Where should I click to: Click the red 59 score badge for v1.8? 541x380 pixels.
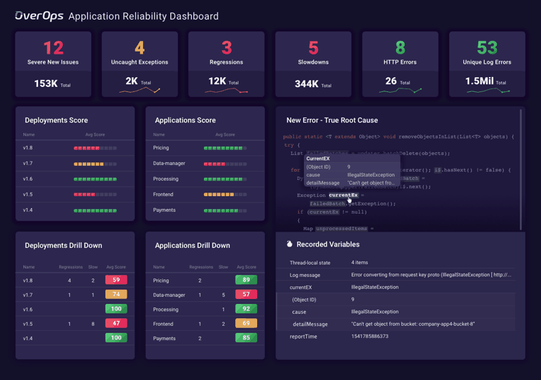click(x=116, y=280)
